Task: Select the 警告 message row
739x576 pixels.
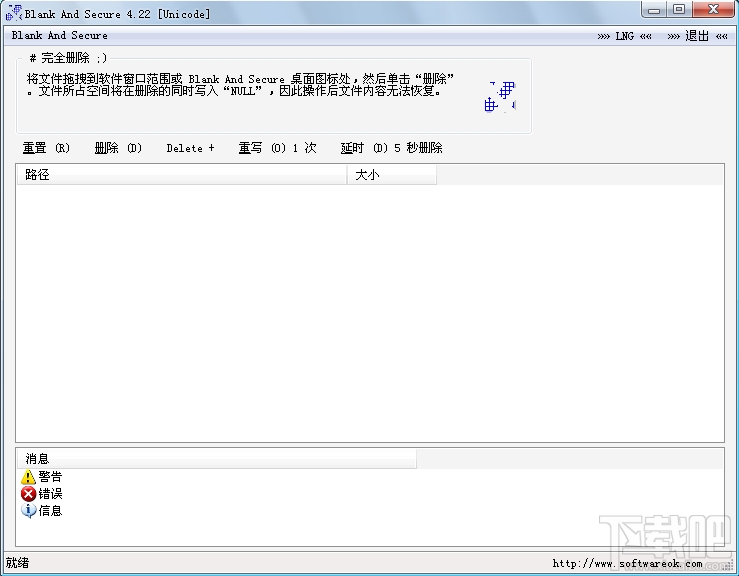Action: [x=42, y=477]
